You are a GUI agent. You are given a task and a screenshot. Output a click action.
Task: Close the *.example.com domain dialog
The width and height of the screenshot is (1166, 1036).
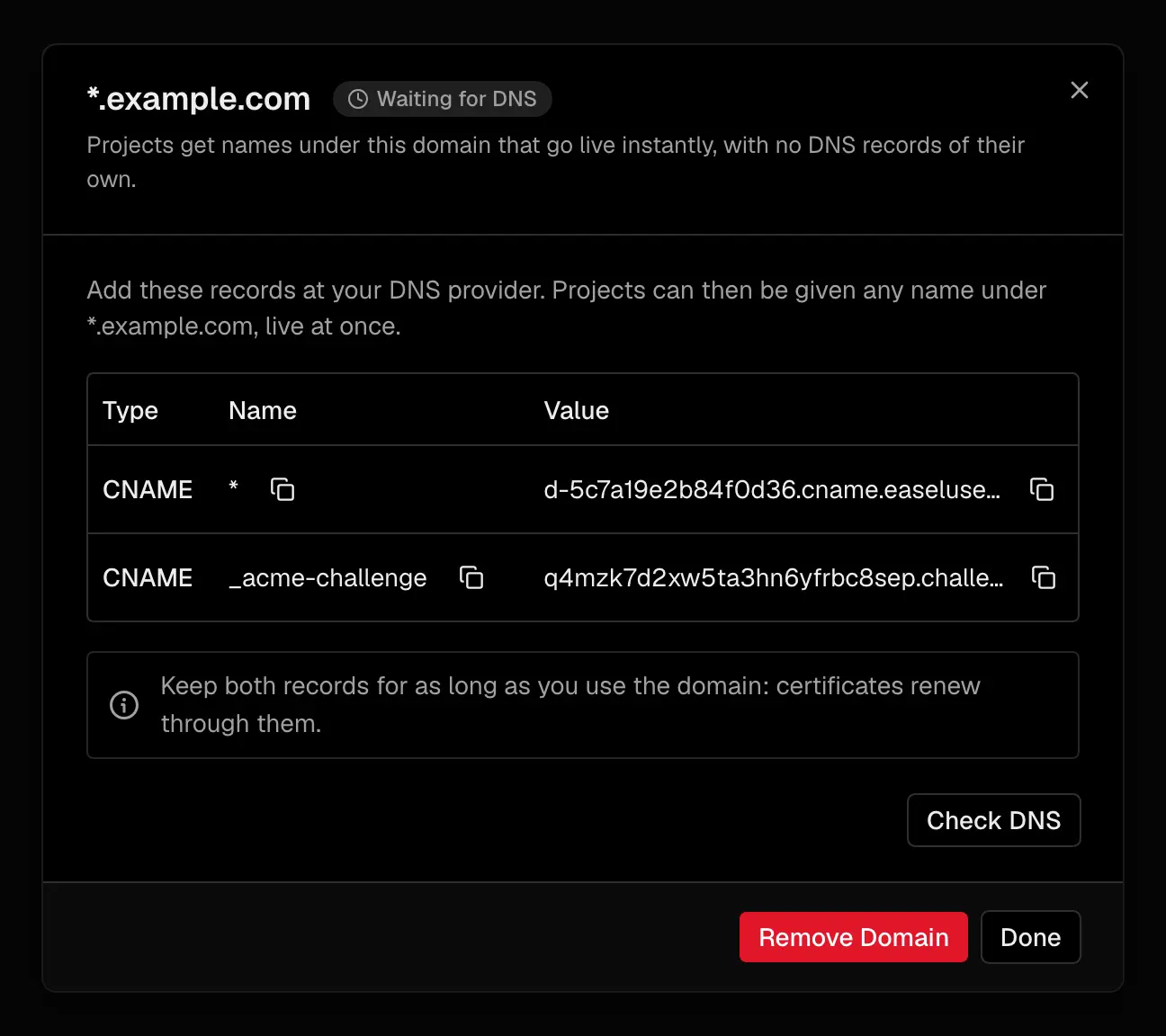pyautogui.click(x=1080, y=90)
